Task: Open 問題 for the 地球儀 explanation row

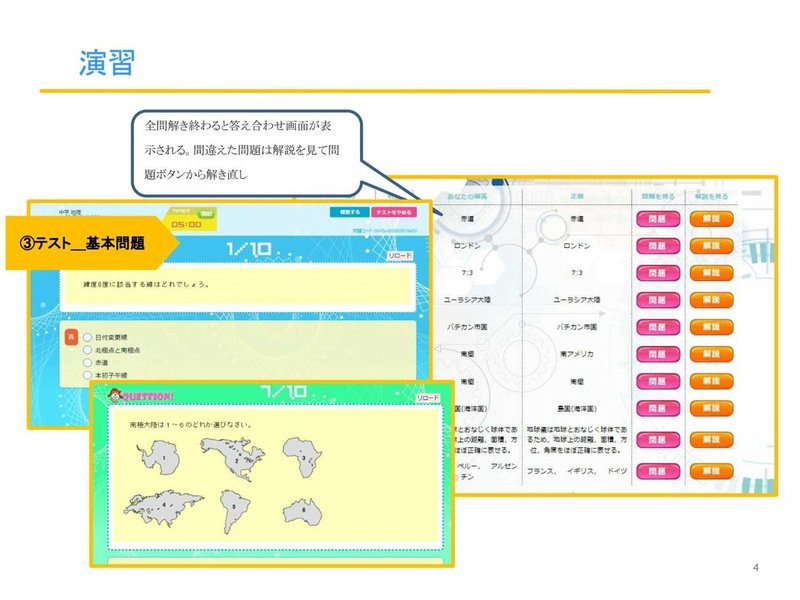Action: [x=658, y=440]
